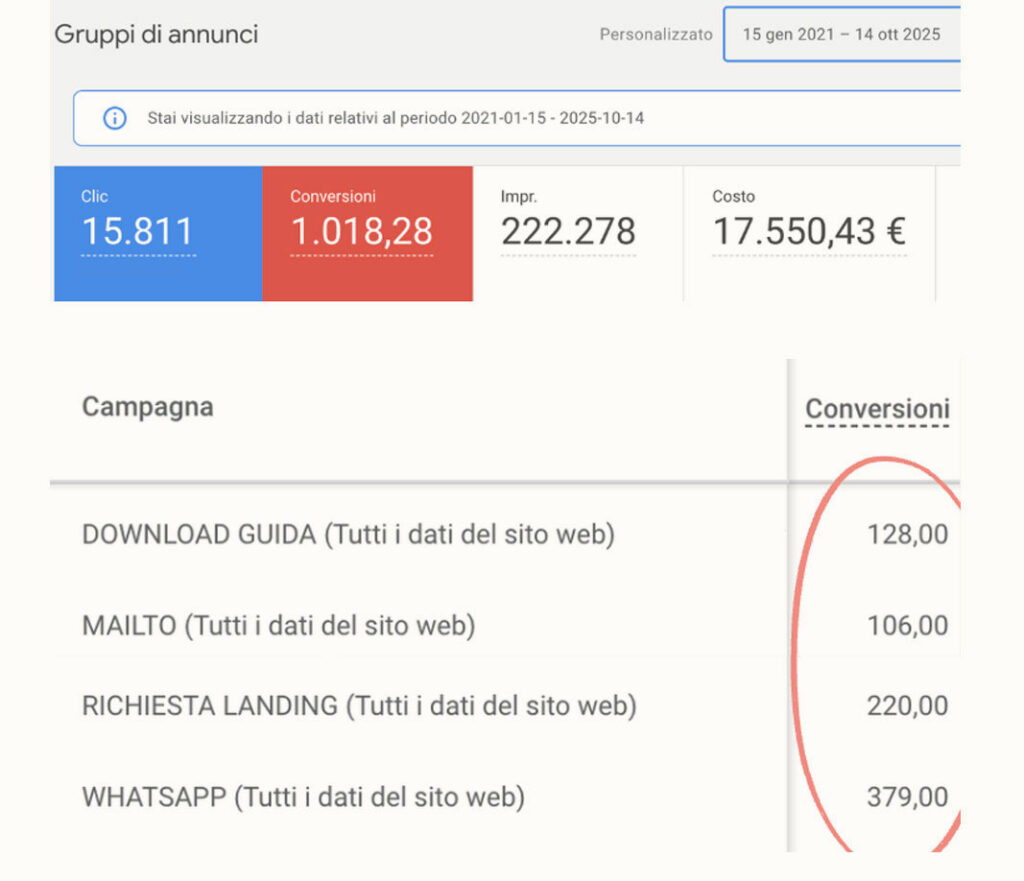Select the blue Clic metric card
The image size is (1024, 881).
click(x=157, y=233)
